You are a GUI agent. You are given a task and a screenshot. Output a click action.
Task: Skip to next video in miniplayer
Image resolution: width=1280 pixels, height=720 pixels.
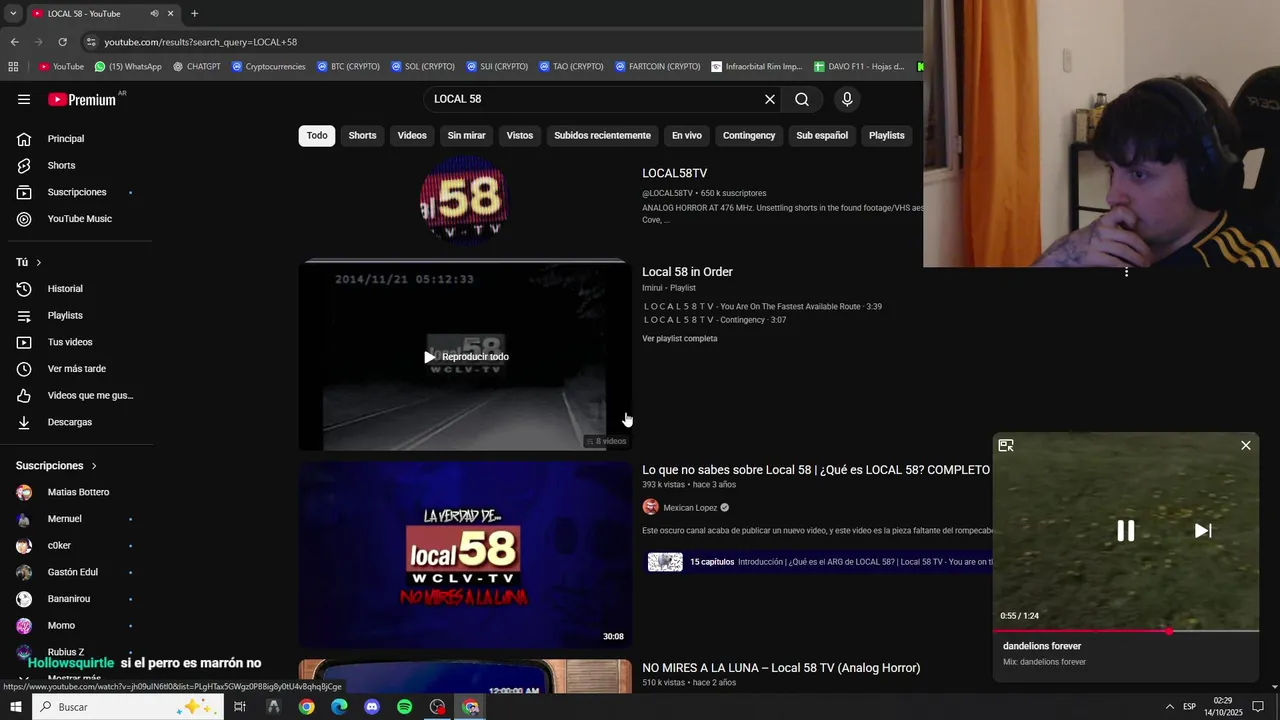point(1203,531)
